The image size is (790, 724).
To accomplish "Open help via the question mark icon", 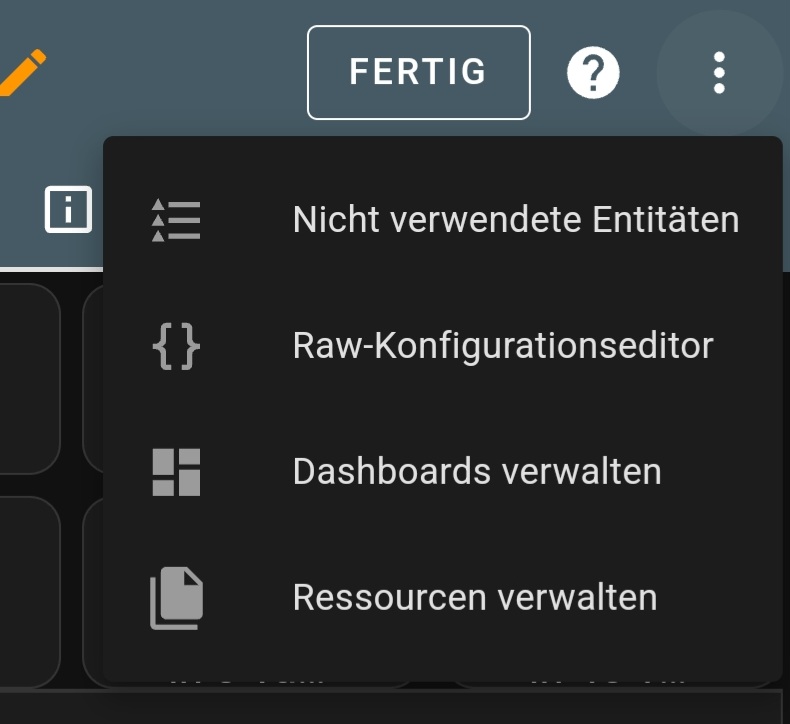I will (x=593, y=72).
